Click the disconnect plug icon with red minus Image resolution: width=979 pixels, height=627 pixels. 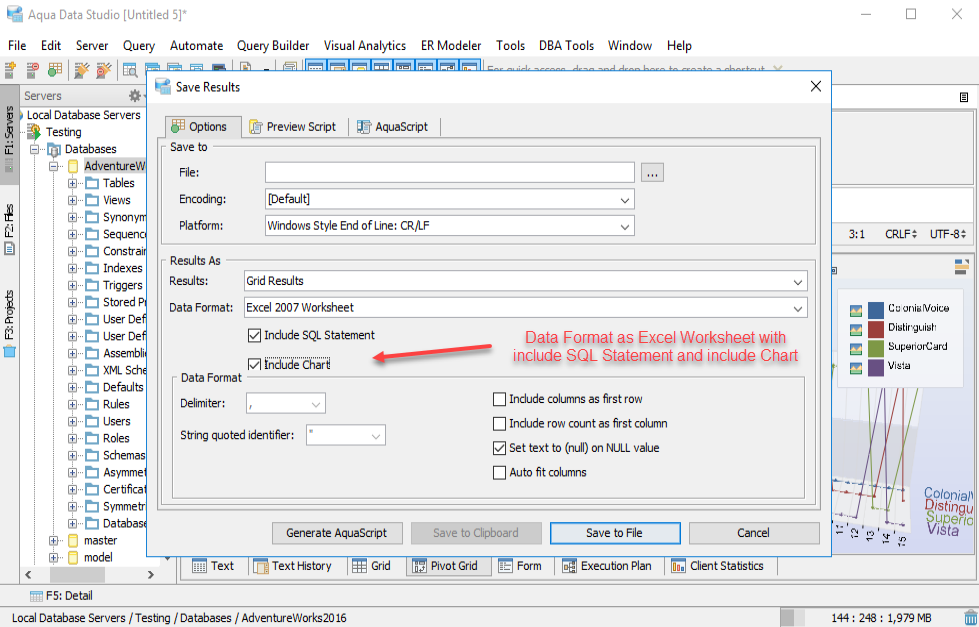point(104,70)
